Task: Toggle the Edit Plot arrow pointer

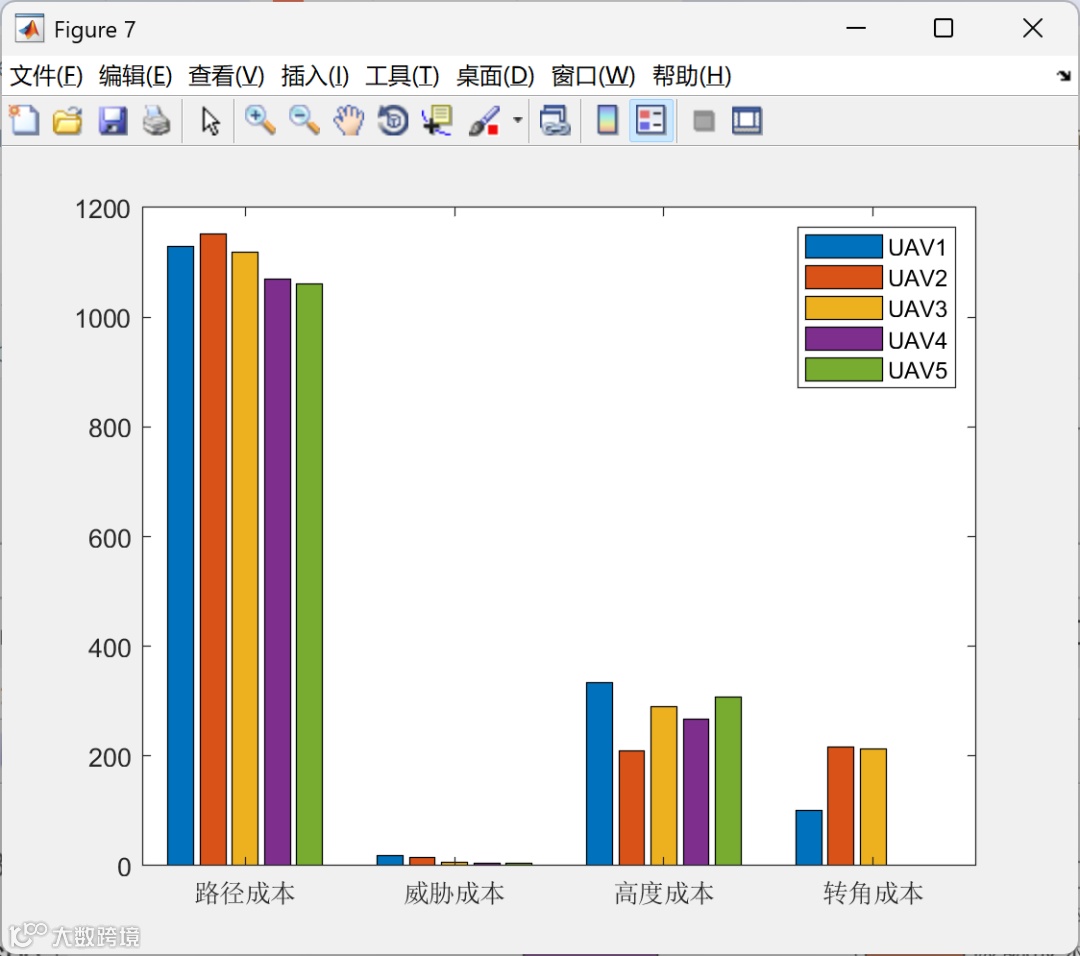Action: 210,121
